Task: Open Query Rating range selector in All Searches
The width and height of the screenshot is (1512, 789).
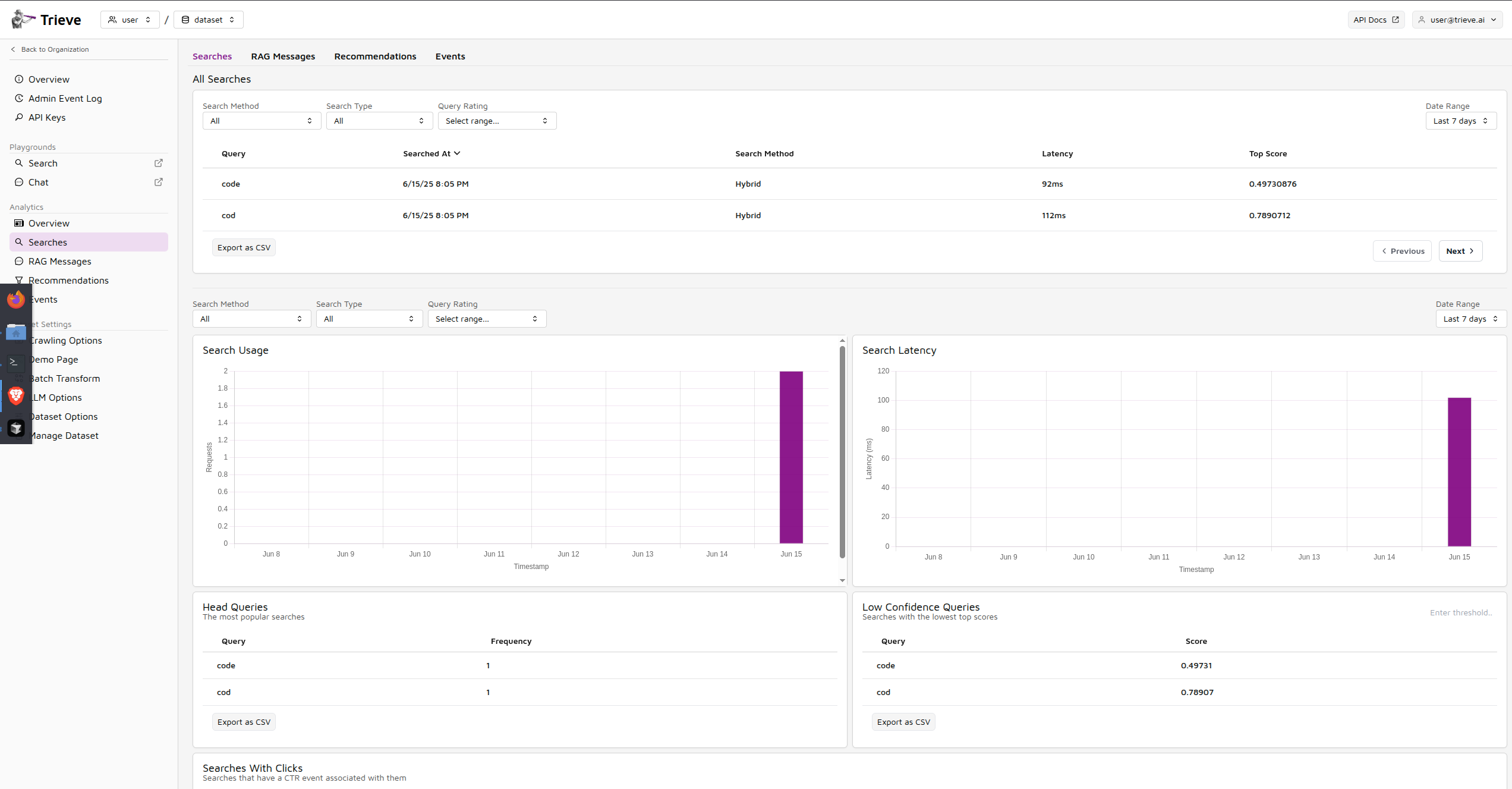Action: tap(497, 121)
